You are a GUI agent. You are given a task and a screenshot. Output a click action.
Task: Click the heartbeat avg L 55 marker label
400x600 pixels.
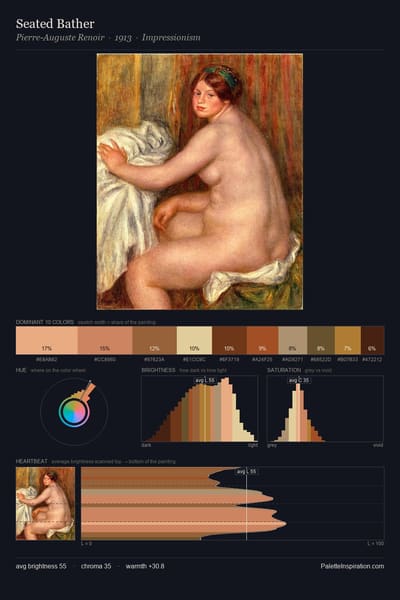tap(247, 471)
